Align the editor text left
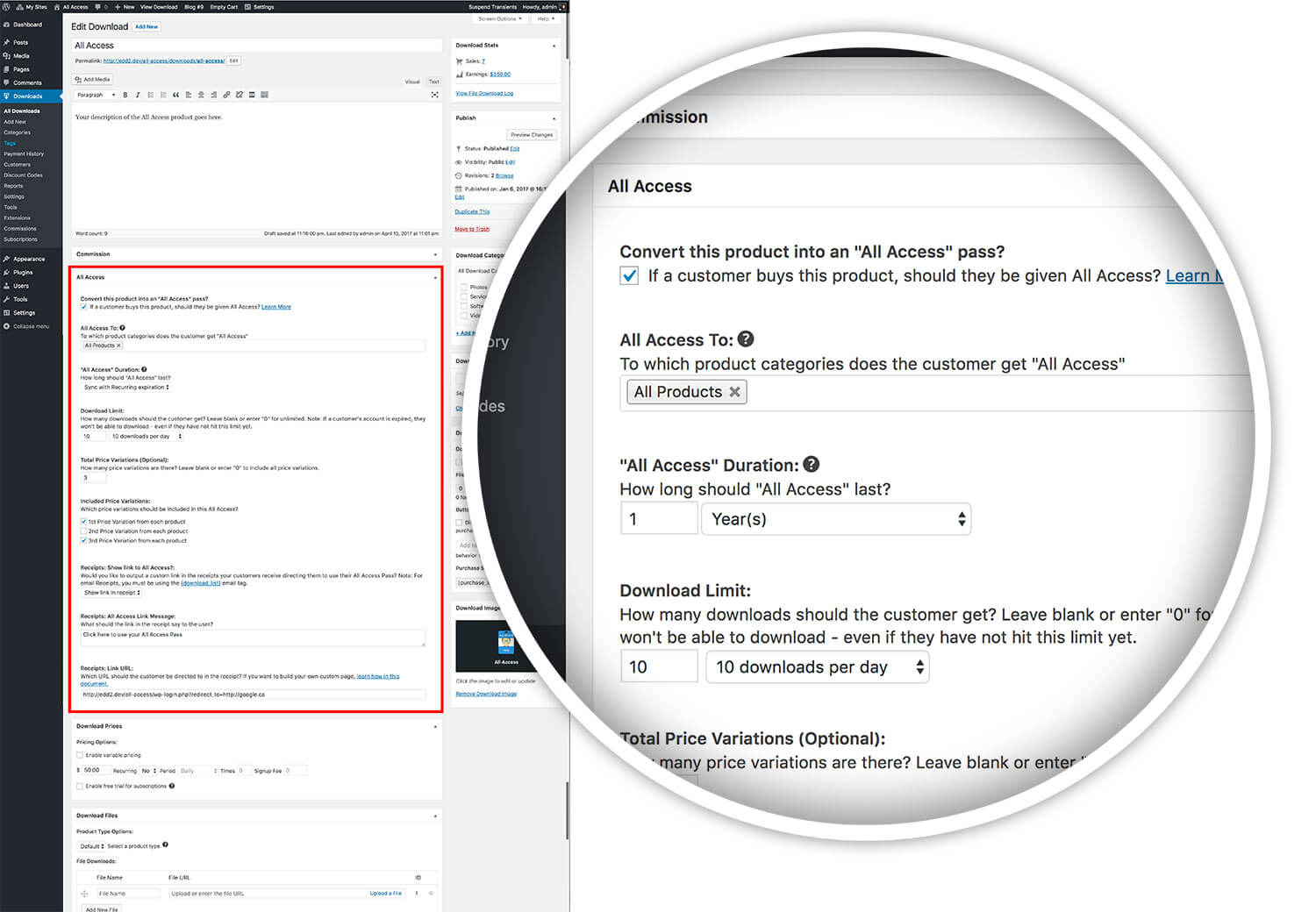1316x912 pixels. (x=189, y=95)
